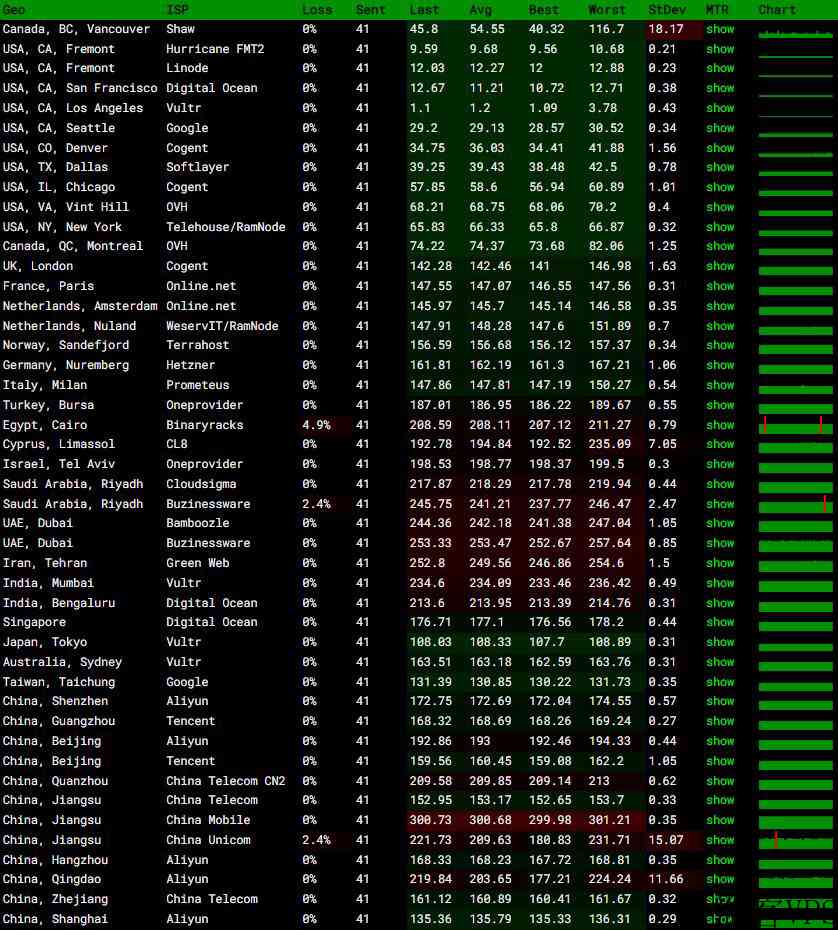Show MTR for Jiangsu China Mobile row
Image resolution: width=838 pixels, height=930 pixels.
tap(720, 820)
